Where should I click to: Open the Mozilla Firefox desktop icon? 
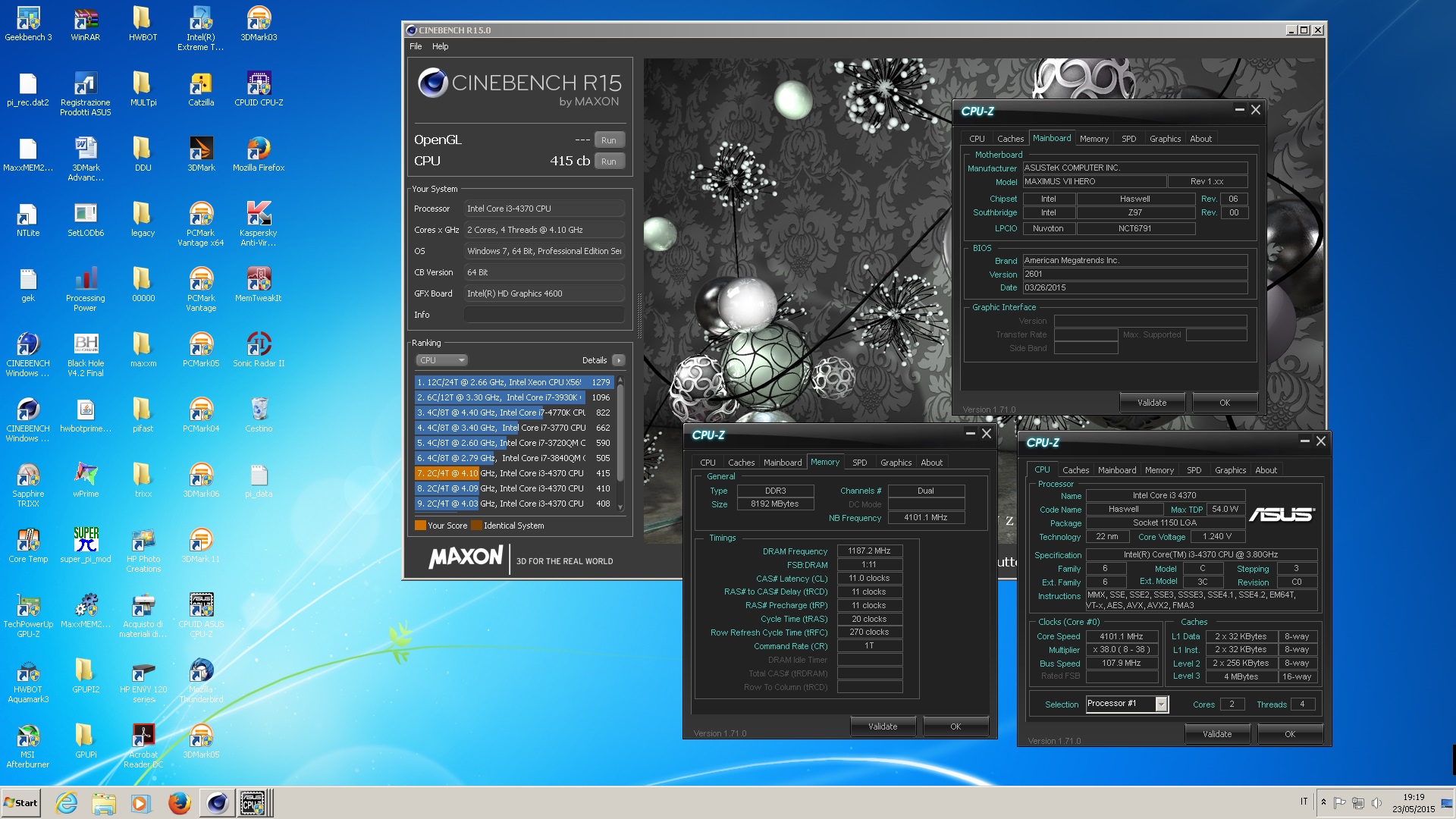pyautogui.click(x=259, y=153)
